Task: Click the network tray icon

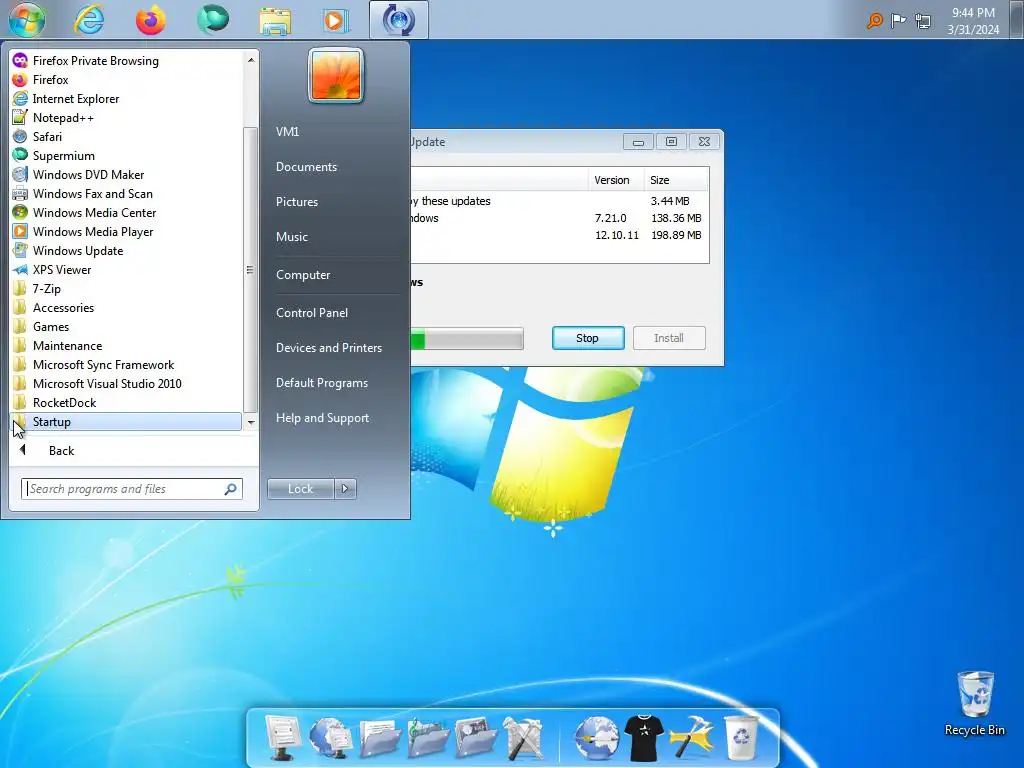Action: (923, 22)
